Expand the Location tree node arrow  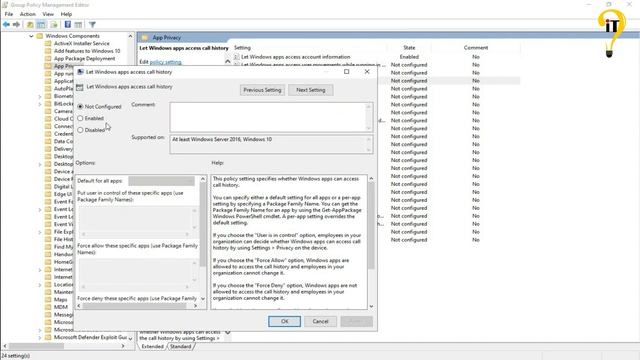click(x=40, y=284)
